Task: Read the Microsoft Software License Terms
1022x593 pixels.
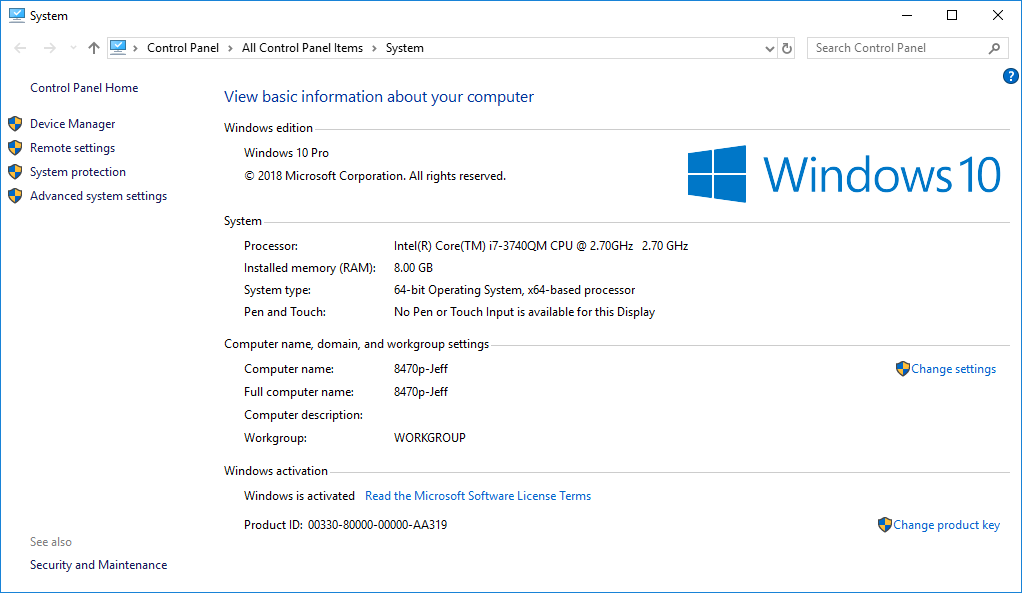Action: [478, 496]
